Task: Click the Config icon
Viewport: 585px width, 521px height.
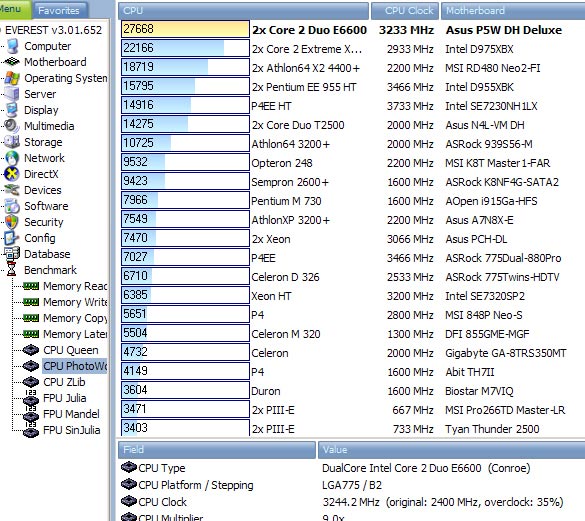Action: coord(11,238)
